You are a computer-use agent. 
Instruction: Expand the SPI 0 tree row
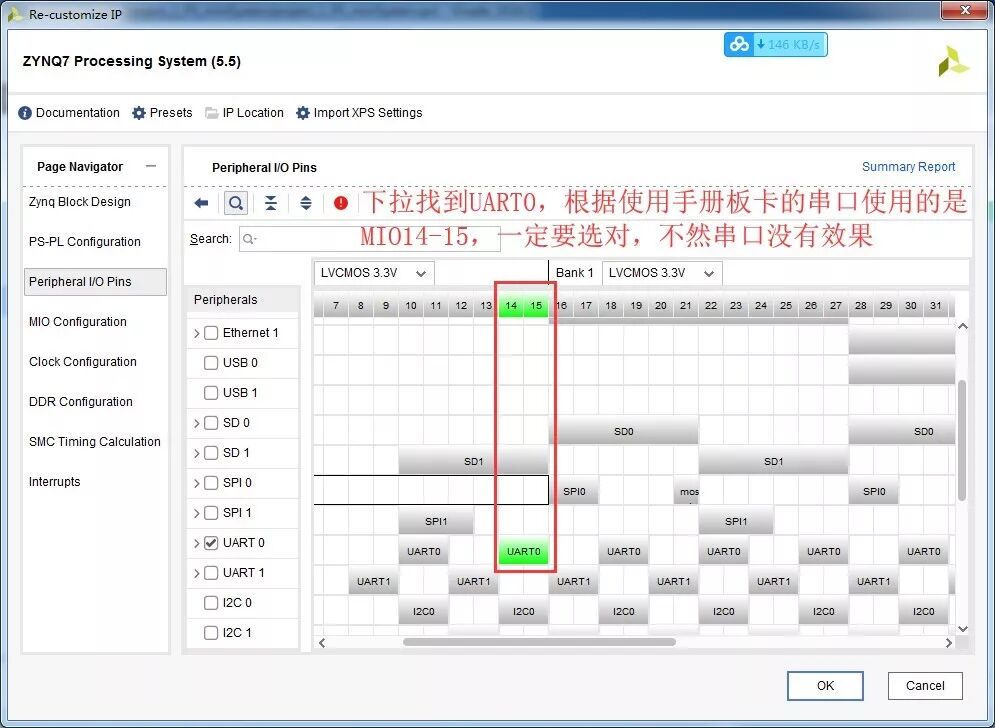tap(196, 484)
